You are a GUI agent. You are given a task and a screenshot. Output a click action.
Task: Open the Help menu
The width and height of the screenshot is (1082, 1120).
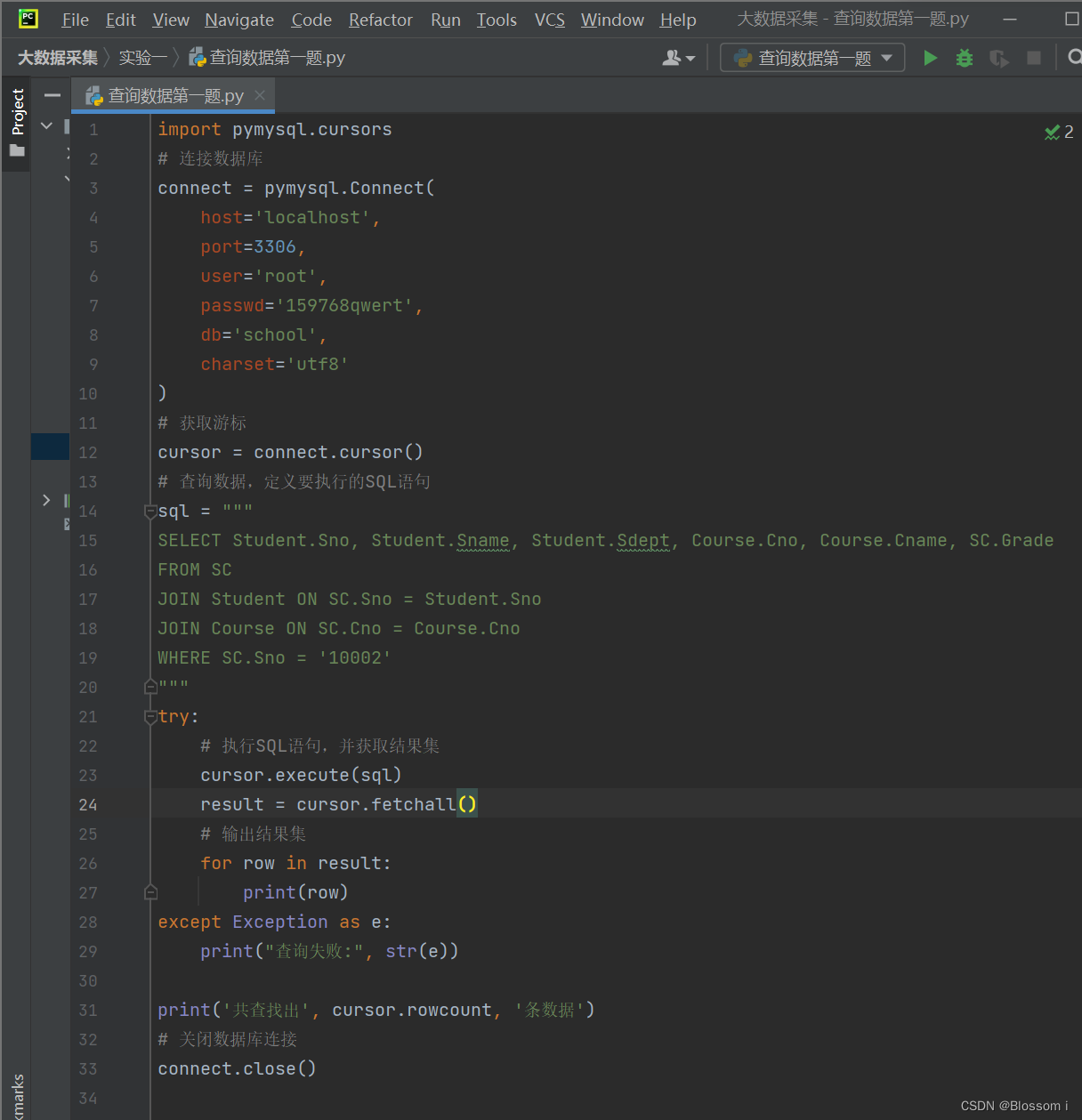[x=677, y=20]
